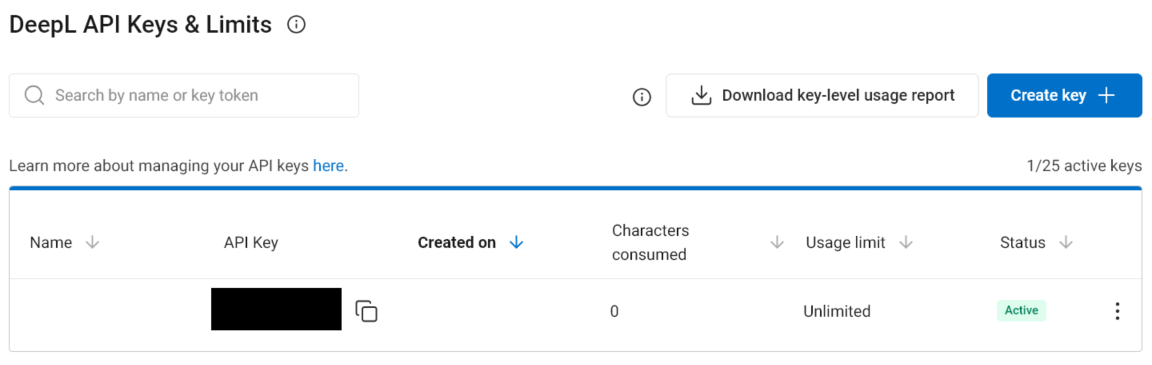Open three-dot actions menu for key

(1117, 311)
